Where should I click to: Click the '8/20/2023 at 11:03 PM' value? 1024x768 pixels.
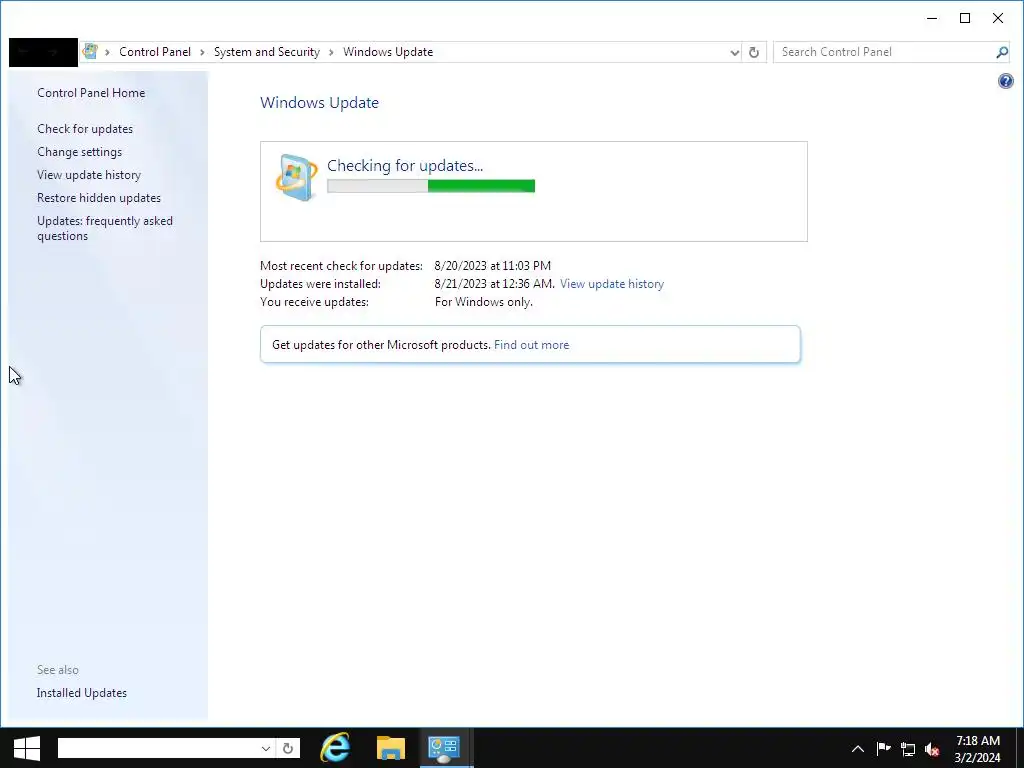click(x=492, y=266)
